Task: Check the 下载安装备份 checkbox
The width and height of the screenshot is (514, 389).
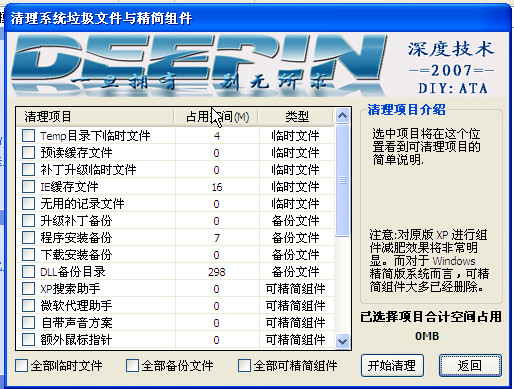Action: pos(28,255)
